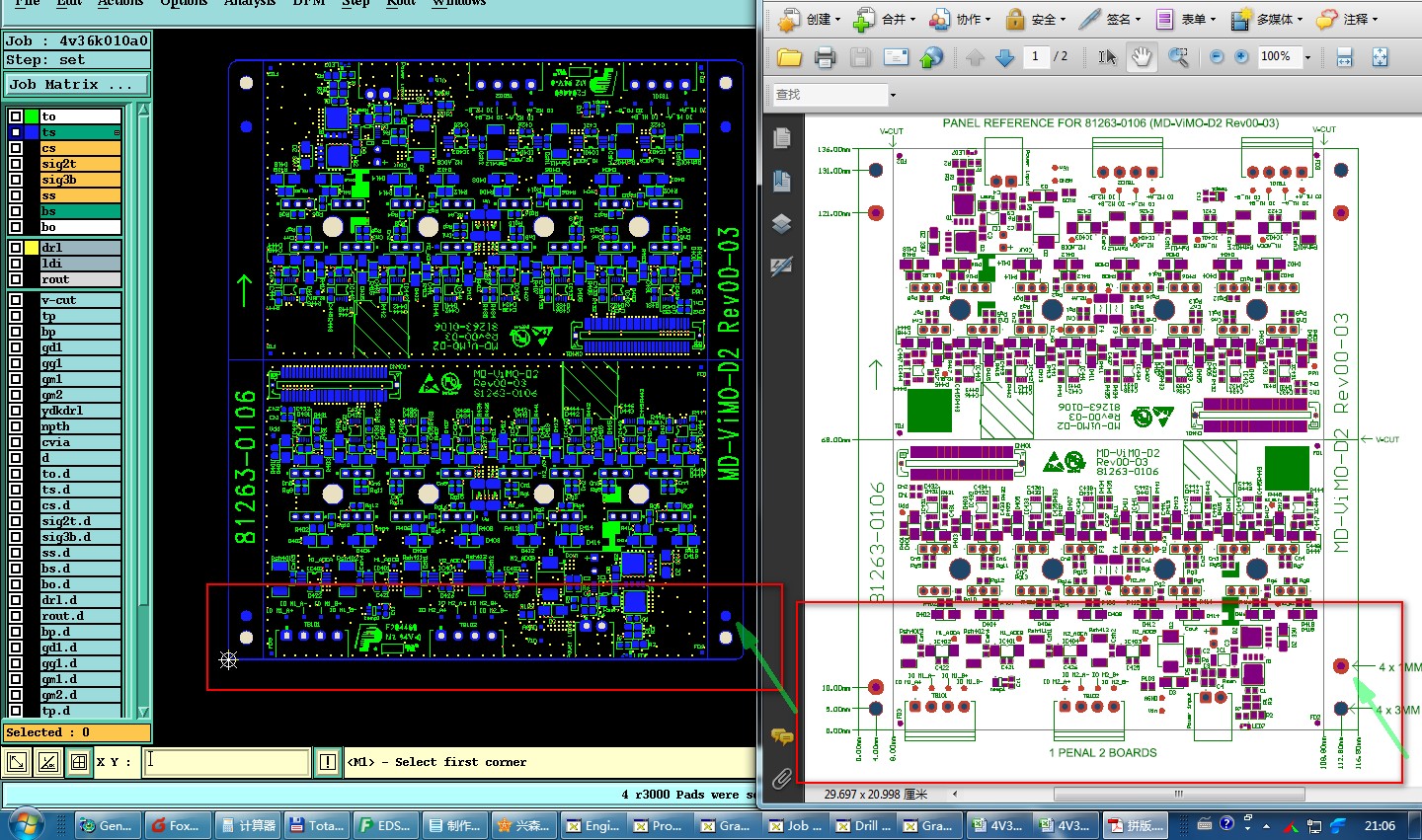
Task: Toggle the checkbox for layer cs
Action: [x=16, y=148]
